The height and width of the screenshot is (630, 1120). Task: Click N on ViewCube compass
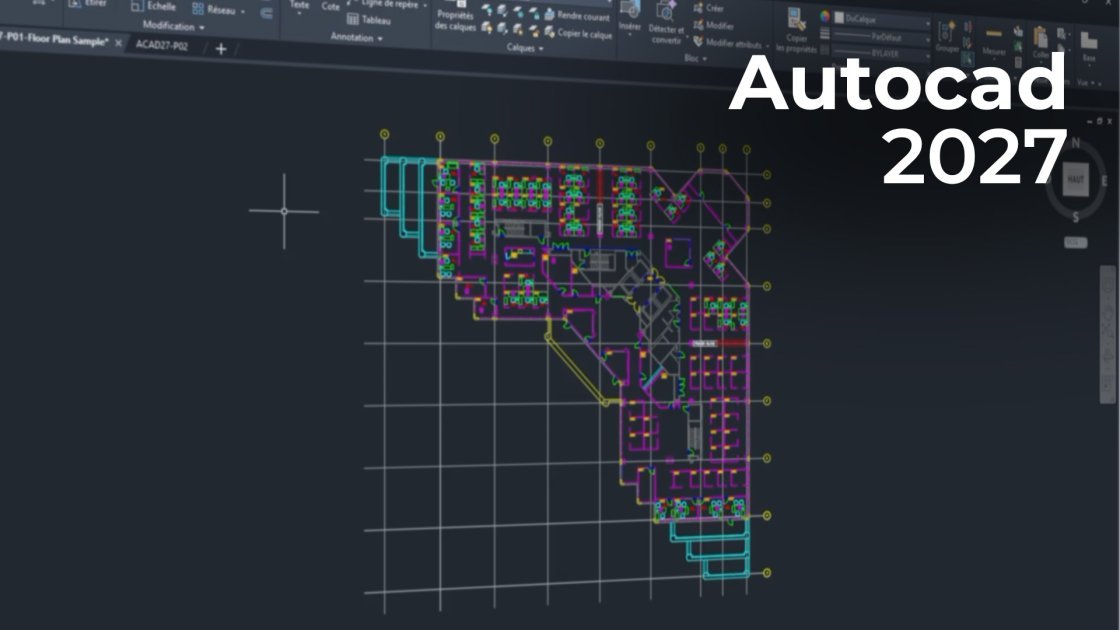coord(1076,143)
